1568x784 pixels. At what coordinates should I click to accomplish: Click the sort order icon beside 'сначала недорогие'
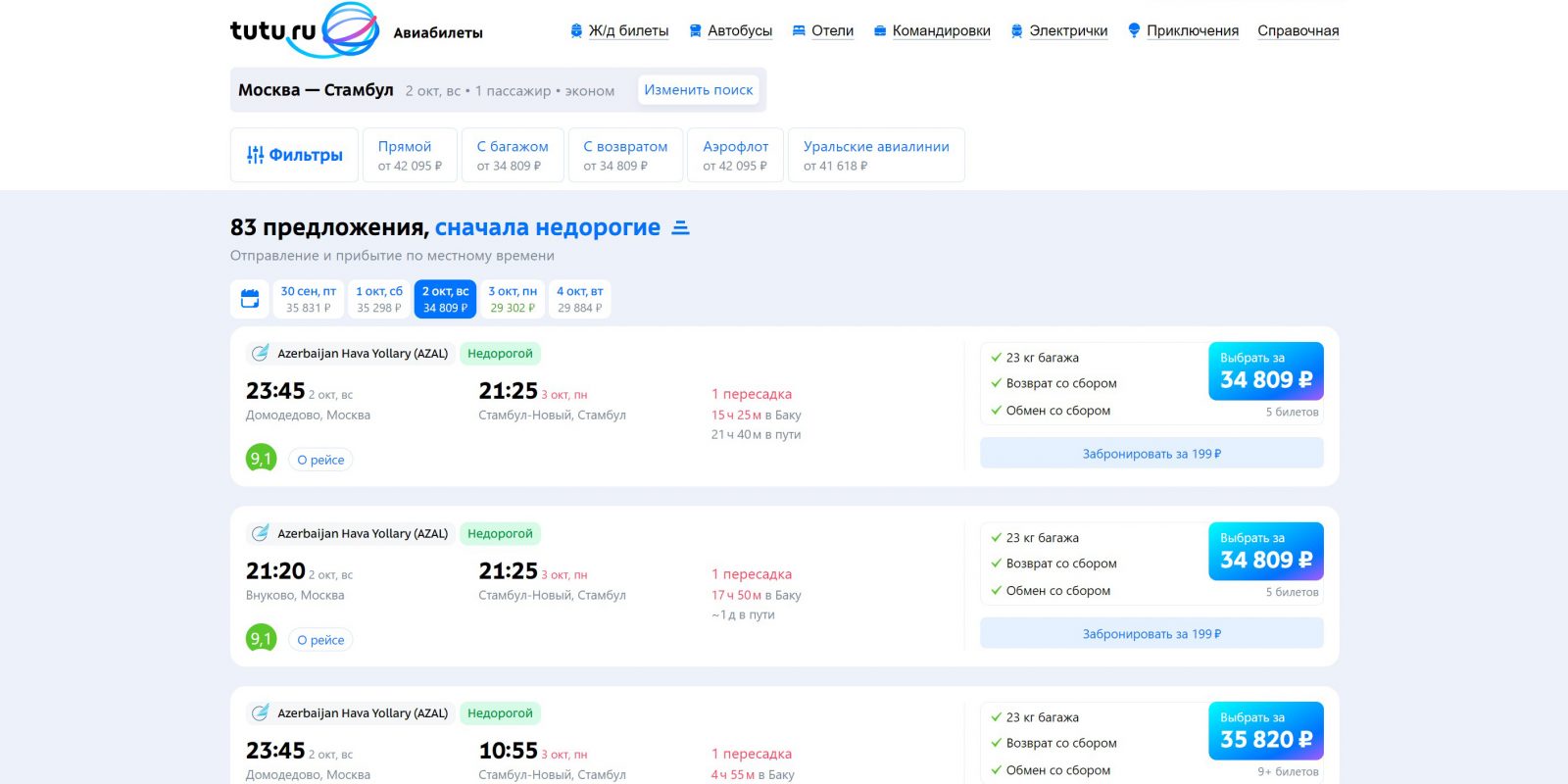[x=681, y=228]
